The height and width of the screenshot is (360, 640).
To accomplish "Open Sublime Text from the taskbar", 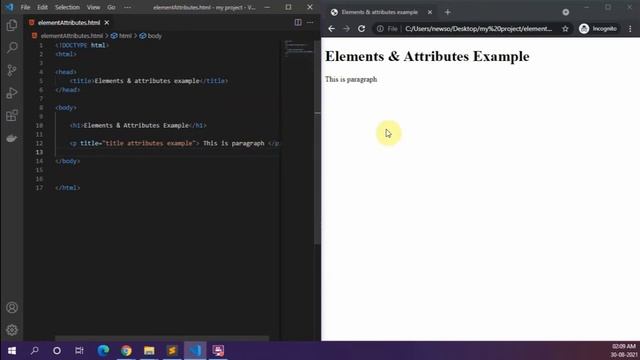I will pos(172,351).
